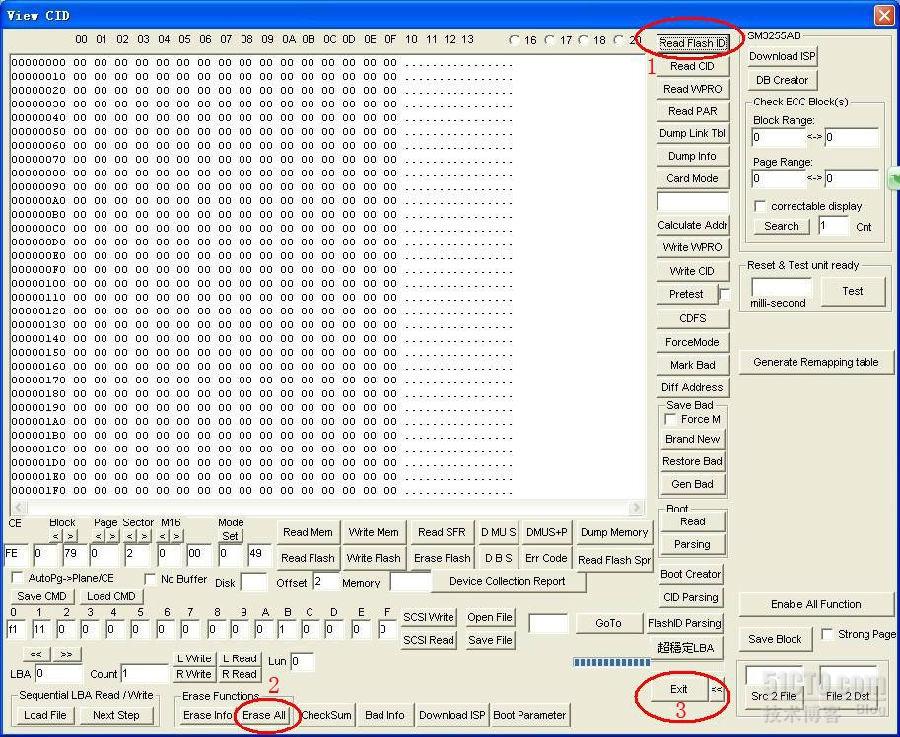Toggle the Strong Page checkbox
Viewport: 900px width, 737px height.
(x=827, y=634)
